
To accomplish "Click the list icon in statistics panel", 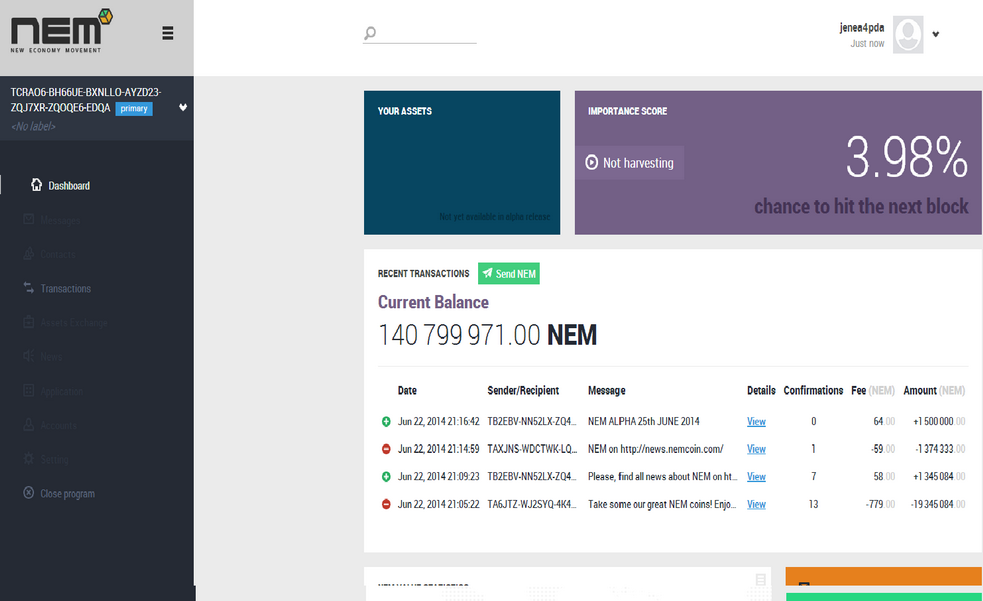I will (760, 580).
